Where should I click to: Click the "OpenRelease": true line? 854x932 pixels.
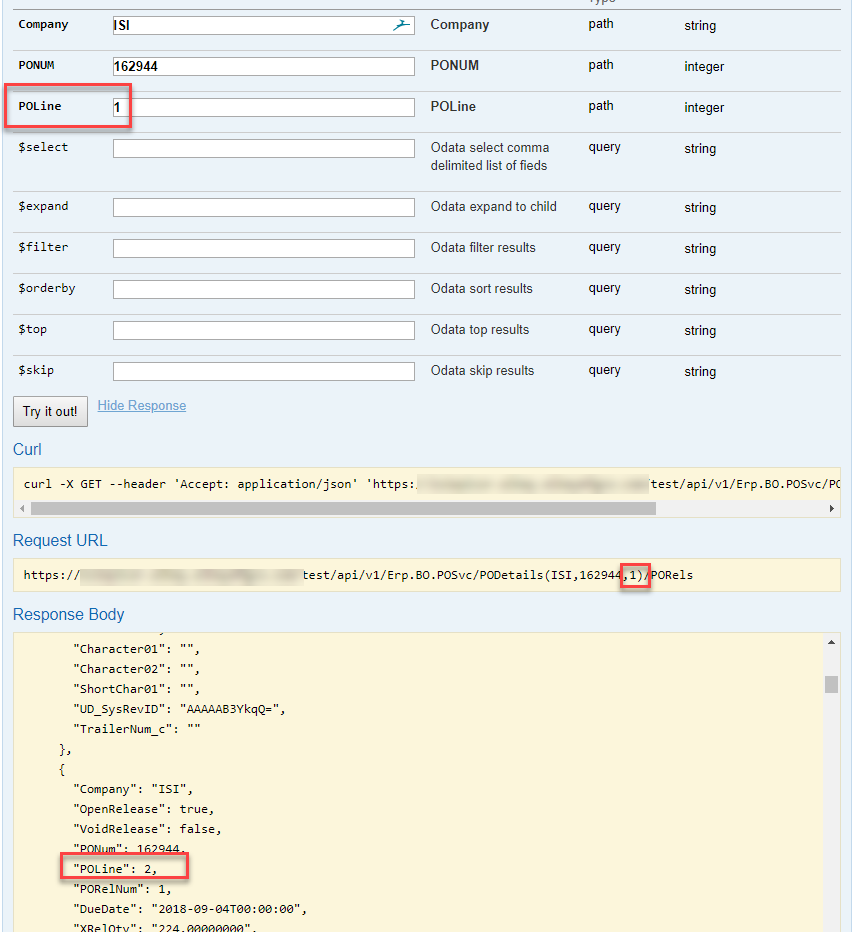coord(143,809)
